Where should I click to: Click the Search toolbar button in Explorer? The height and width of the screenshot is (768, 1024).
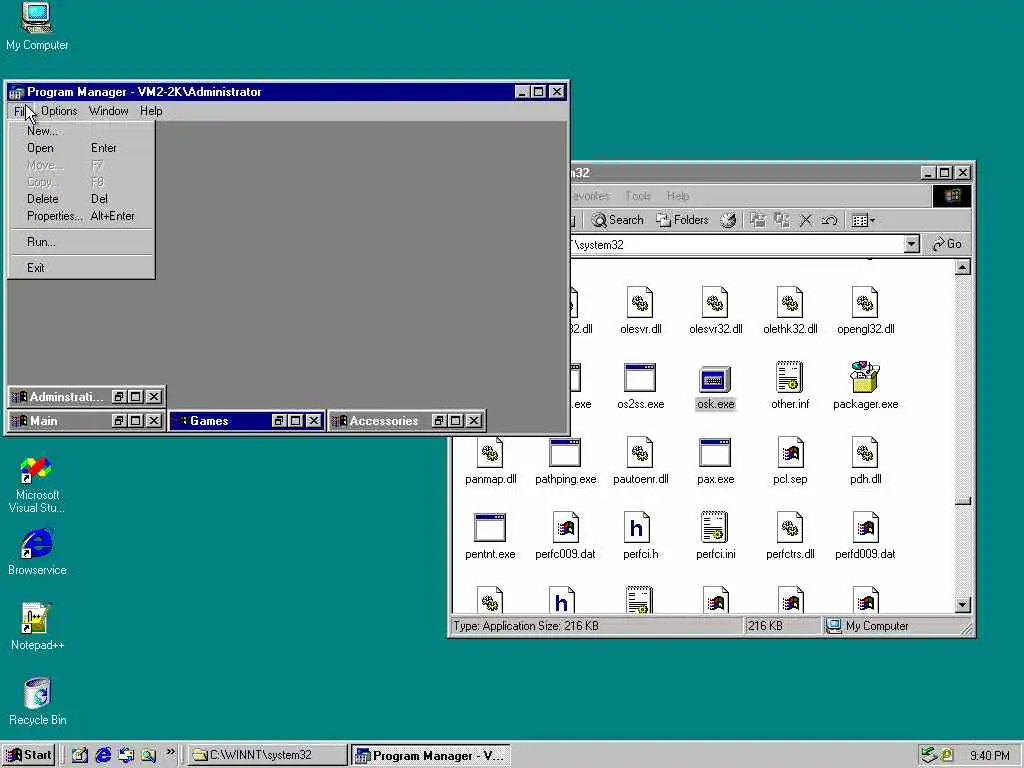(617, 220)
